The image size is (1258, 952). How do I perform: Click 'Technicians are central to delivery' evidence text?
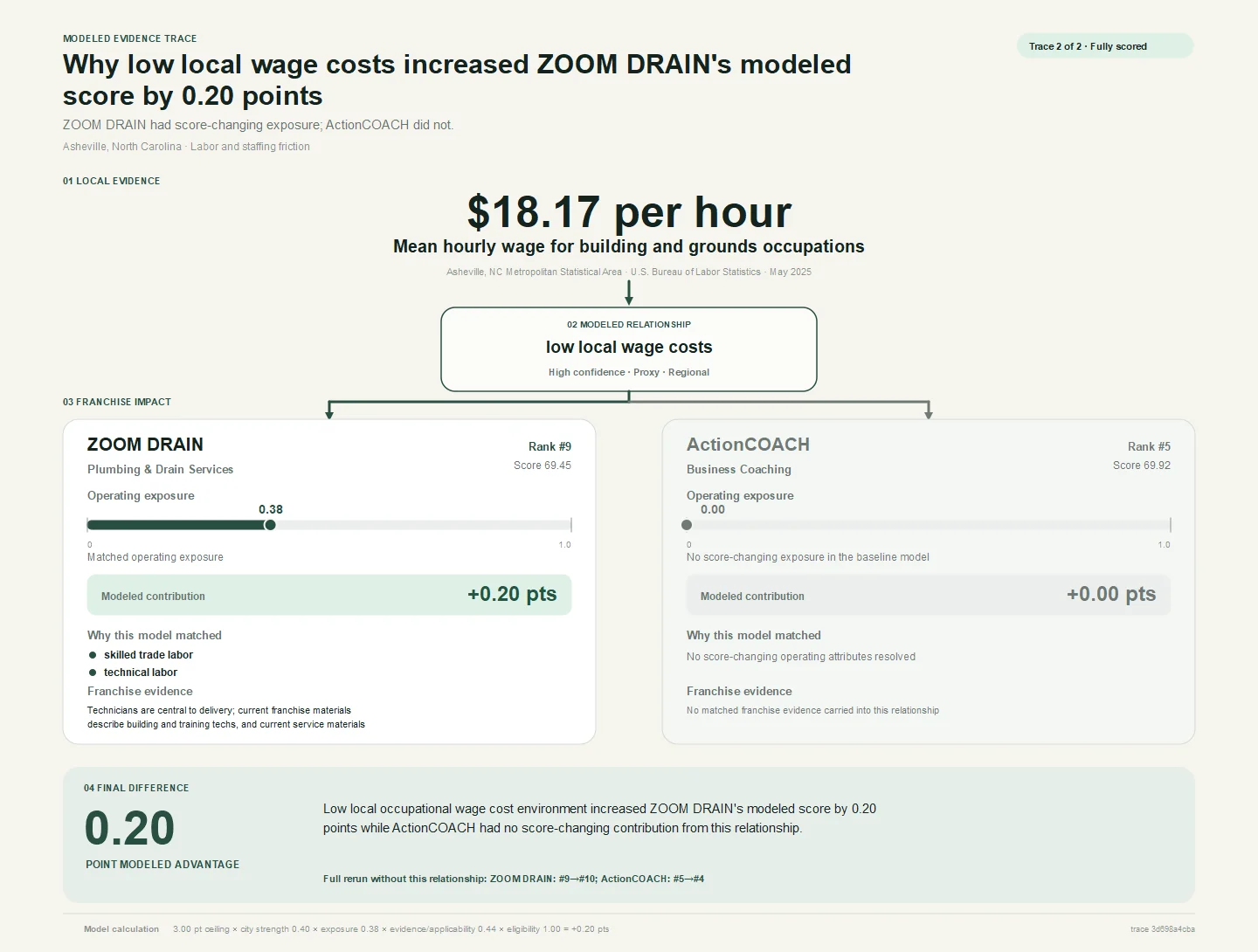pyautogui.click(x=226, y=717)
